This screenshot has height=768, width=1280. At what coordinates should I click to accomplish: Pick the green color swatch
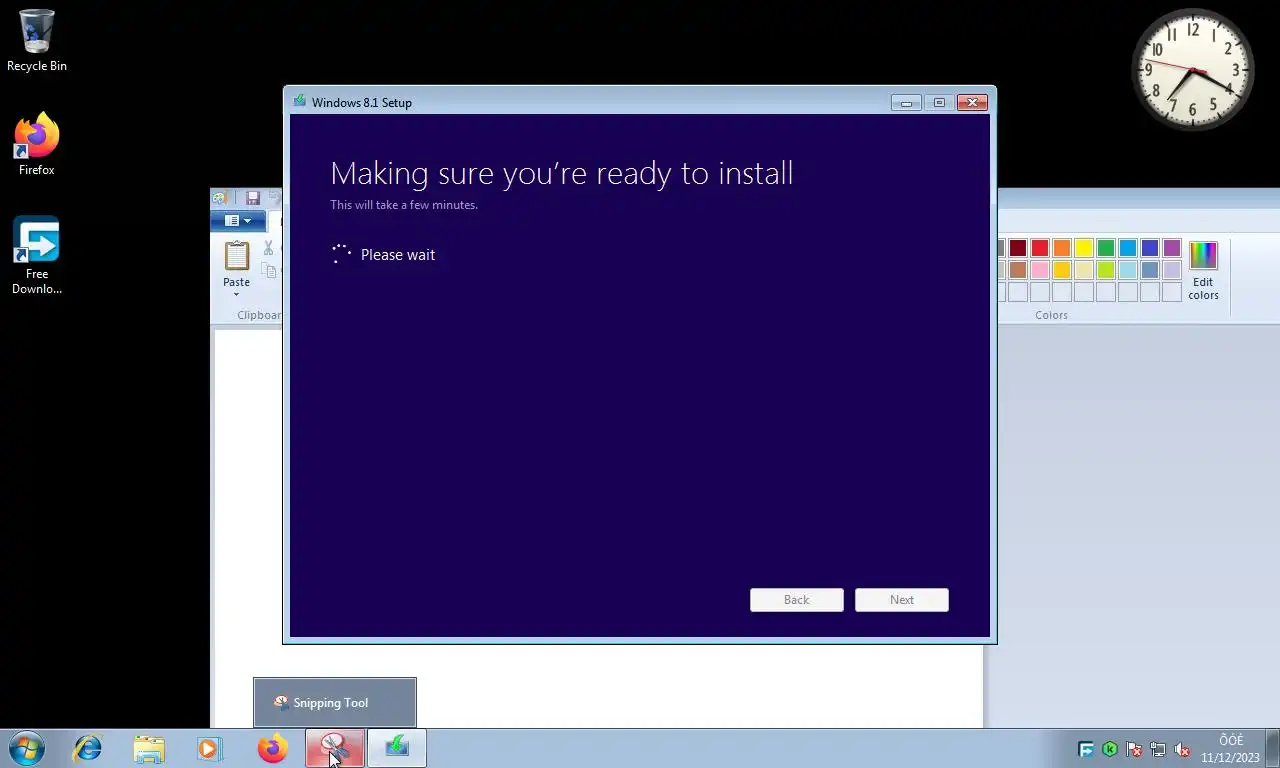(x=1106, y=248)
